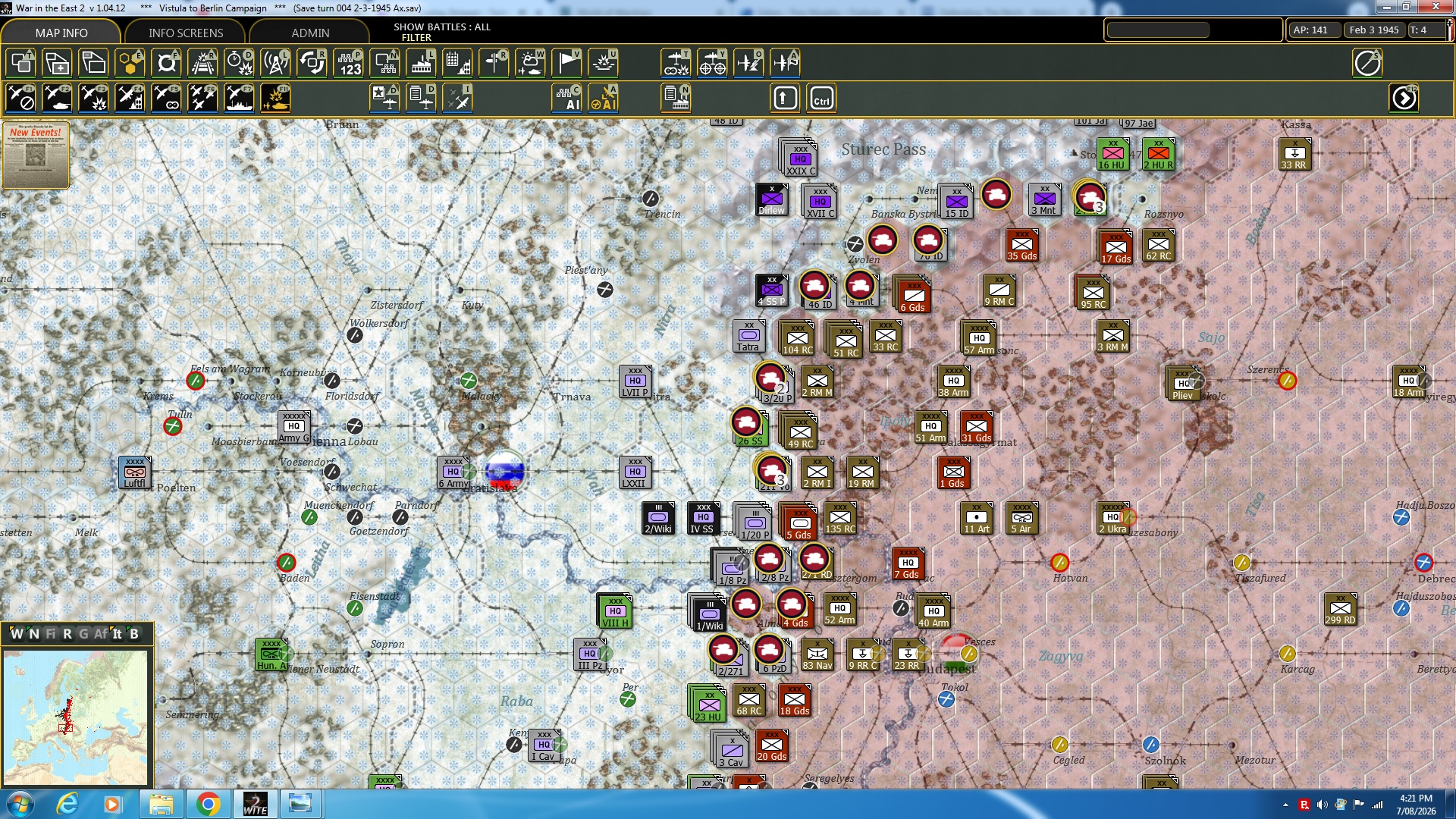Viewport: 1456px width, 819px height.
Task: Click the SHOW BATTLES : ALL FILTER label
Action: click(442, 32)
